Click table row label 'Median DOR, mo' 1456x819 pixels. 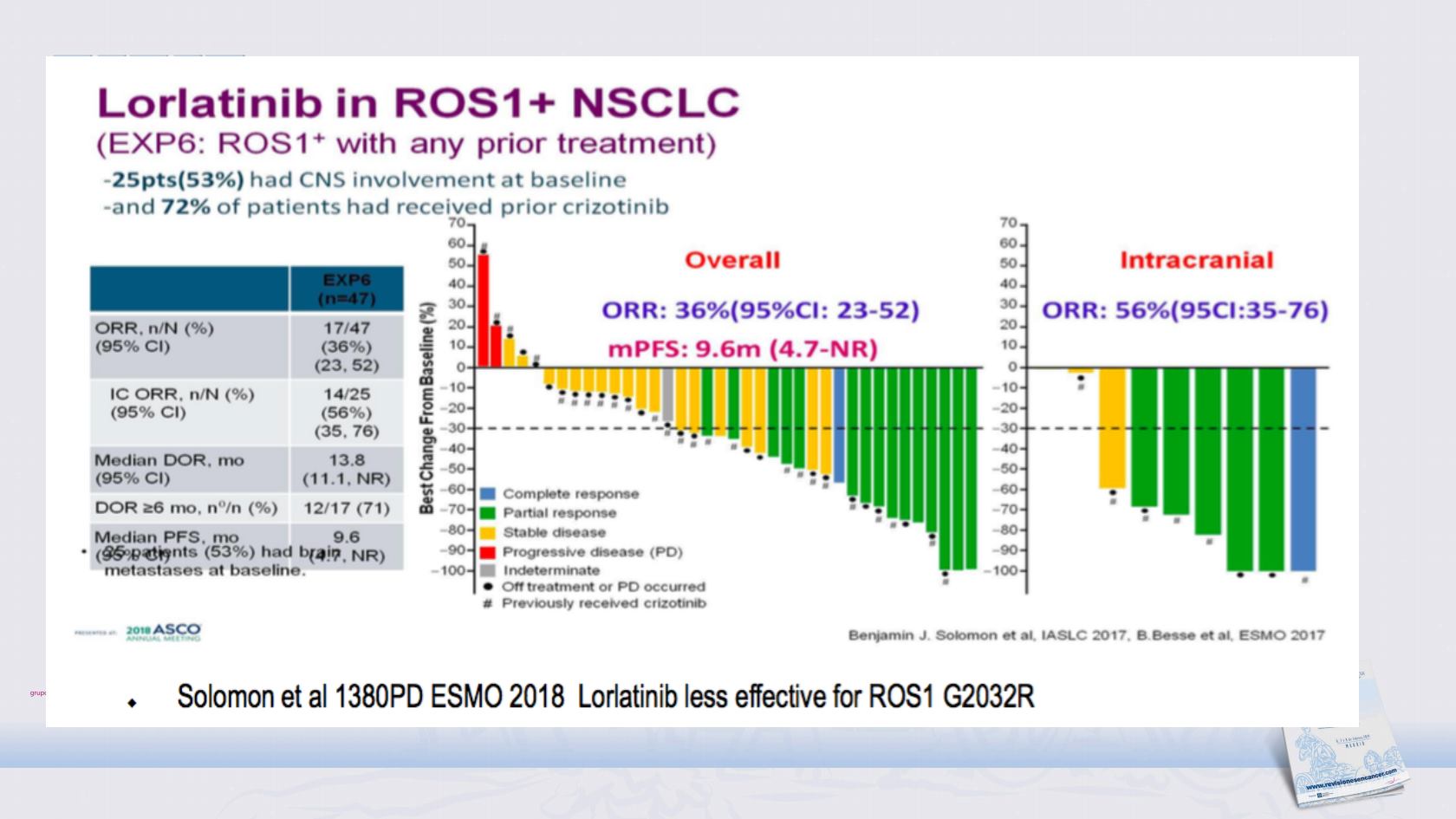[x=169, y=460]
